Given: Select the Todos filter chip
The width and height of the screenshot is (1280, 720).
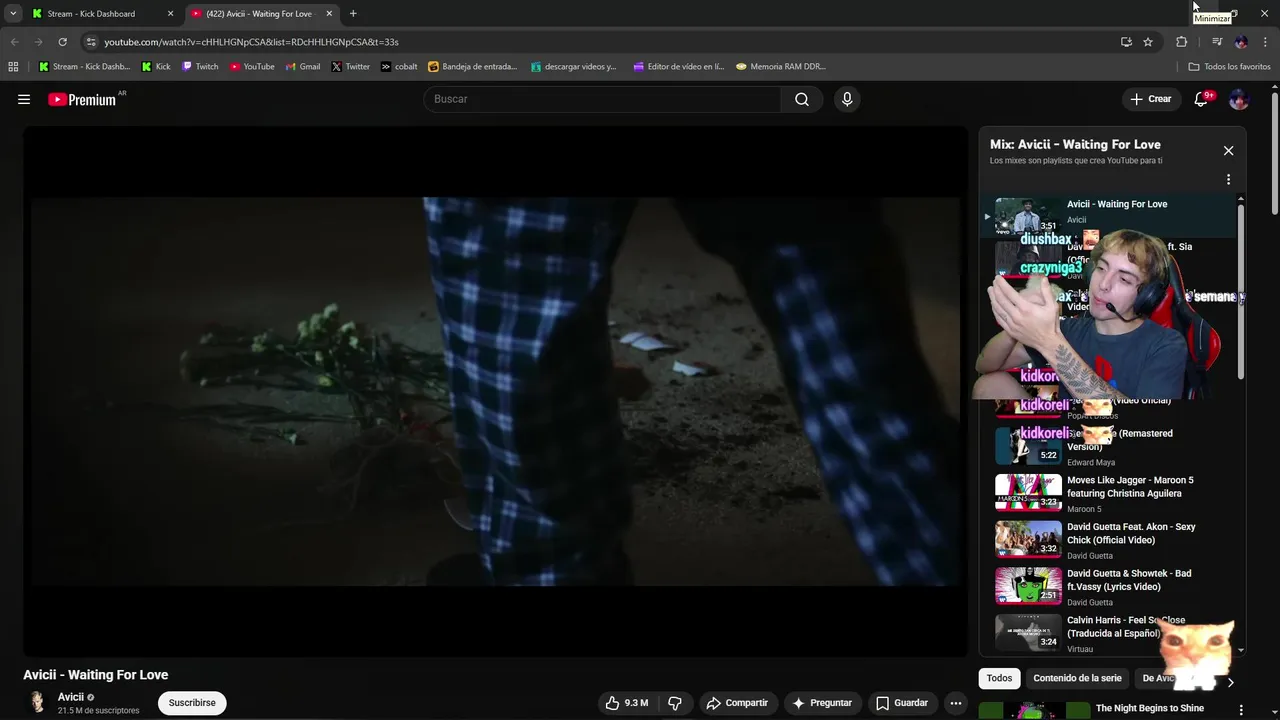Looking at the screenshot, I should click(999, 678).
